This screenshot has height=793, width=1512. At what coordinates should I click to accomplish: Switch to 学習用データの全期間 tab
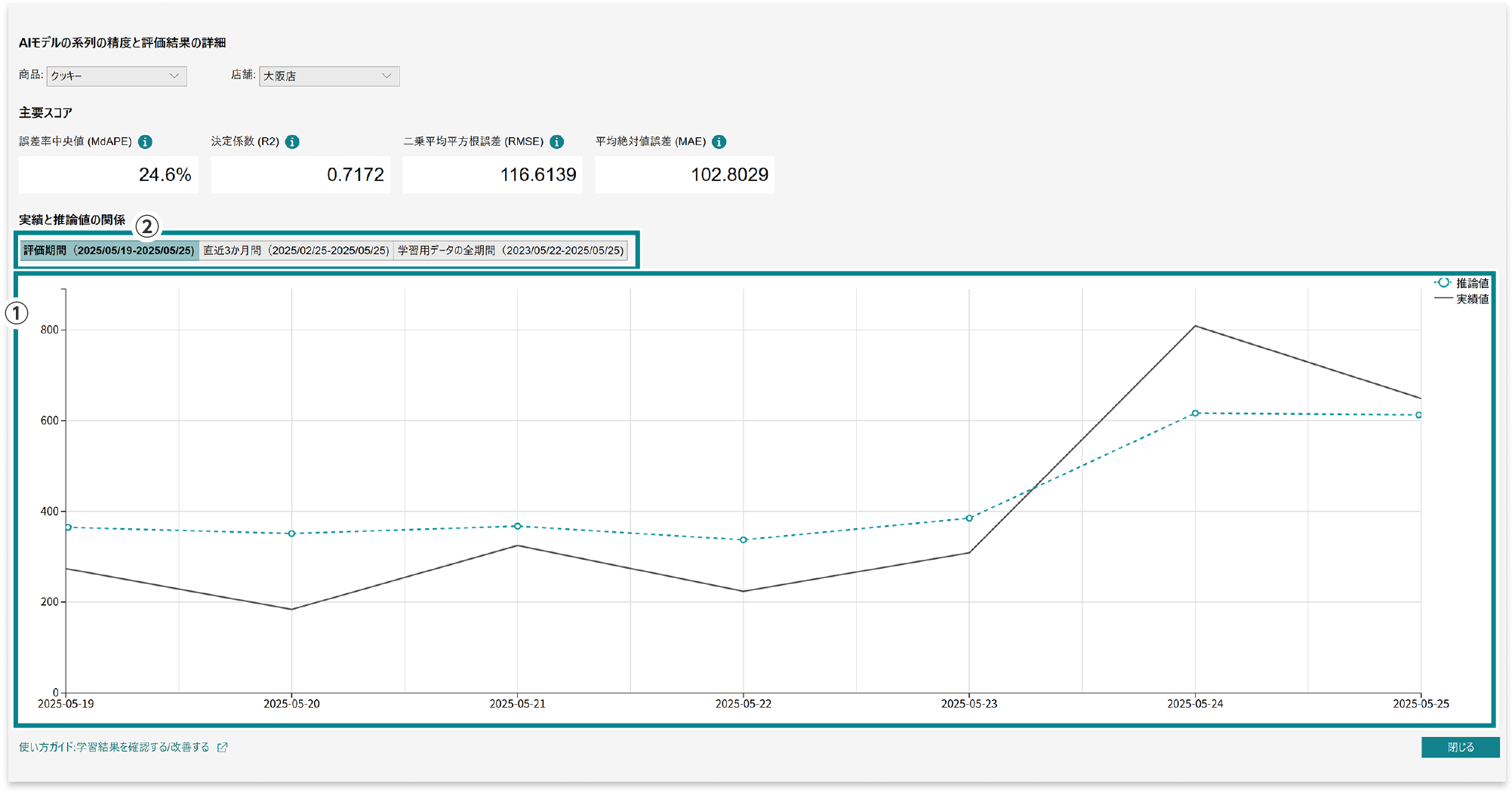click(x=510, y=251)
